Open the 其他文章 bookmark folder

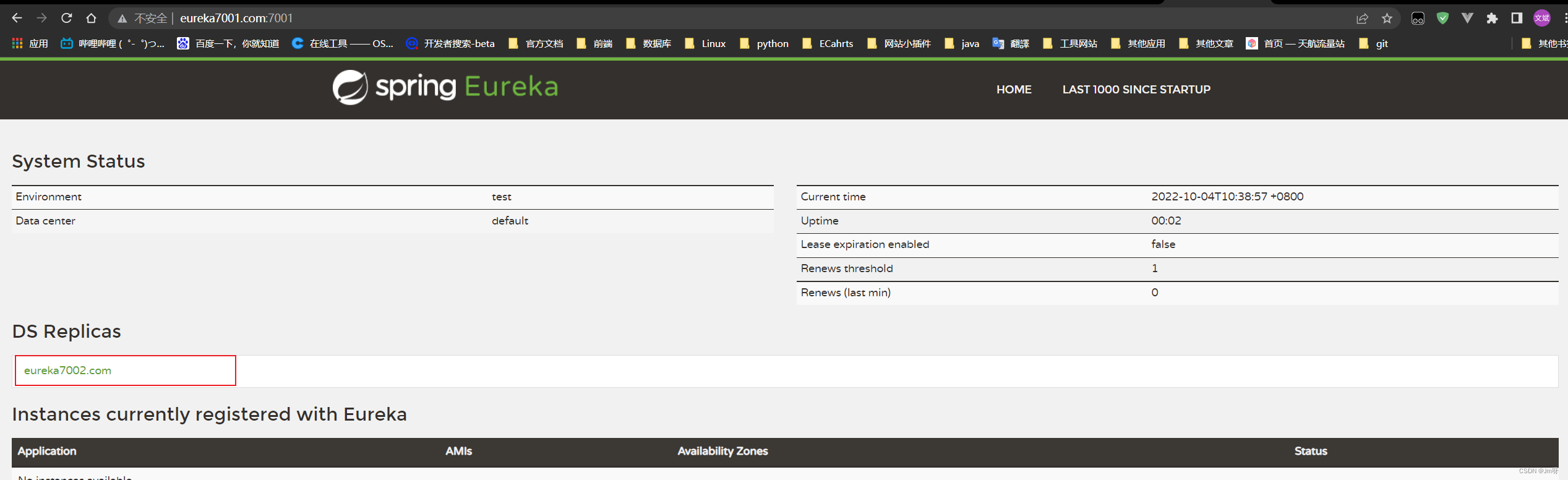(1206, 43)
